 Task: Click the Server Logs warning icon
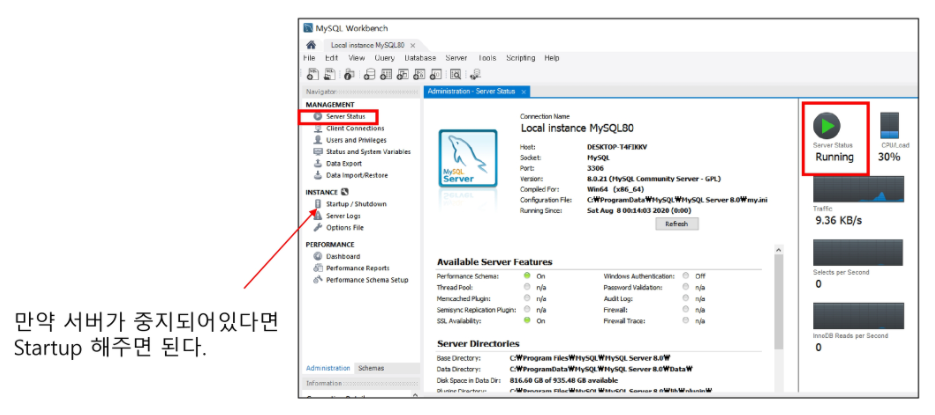(318, 216)
